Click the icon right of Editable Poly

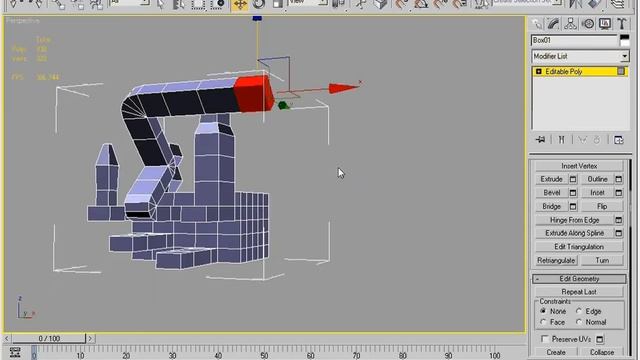[621, 71]
